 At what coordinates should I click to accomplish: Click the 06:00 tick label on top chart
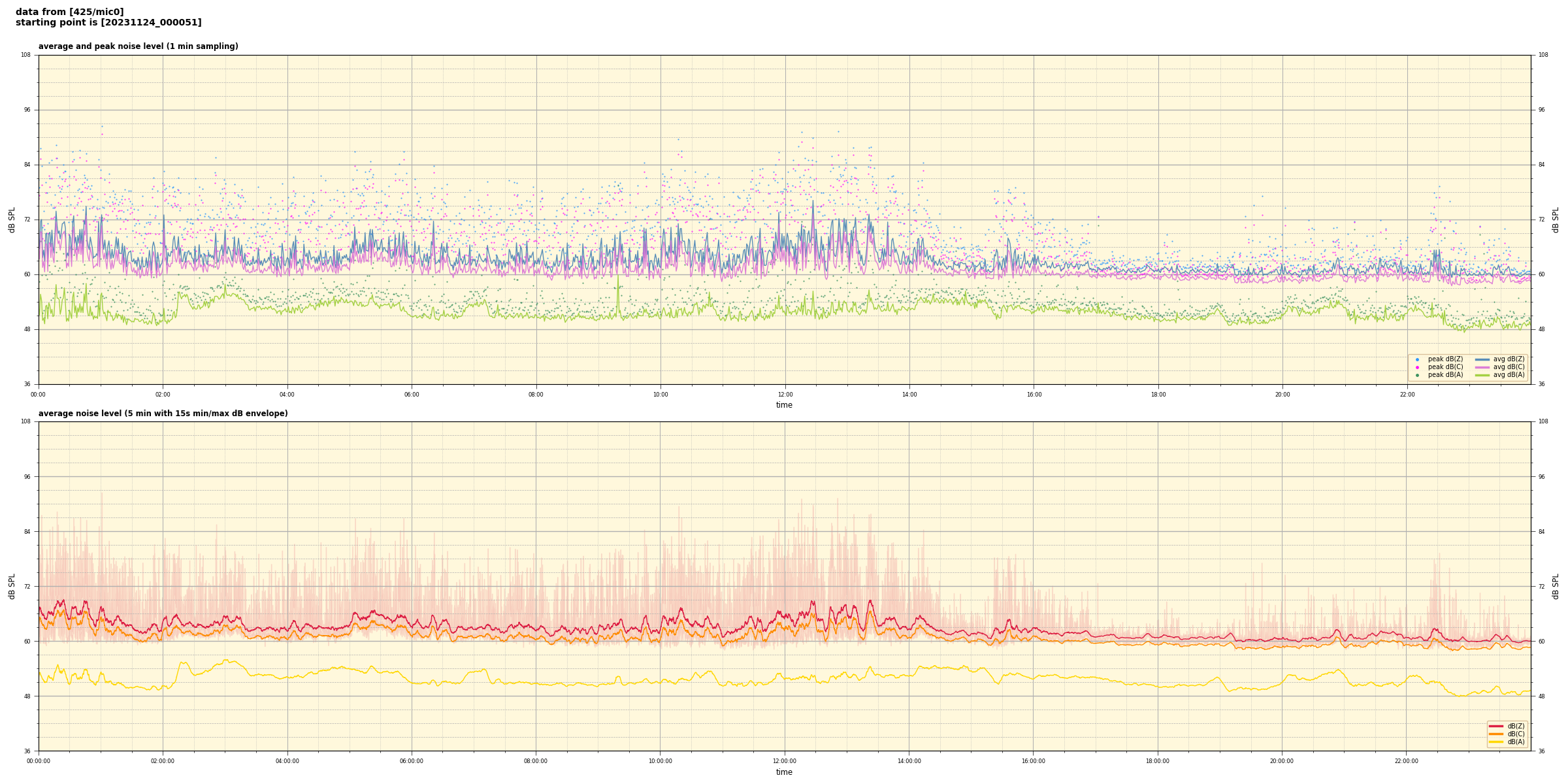[412, 395]
